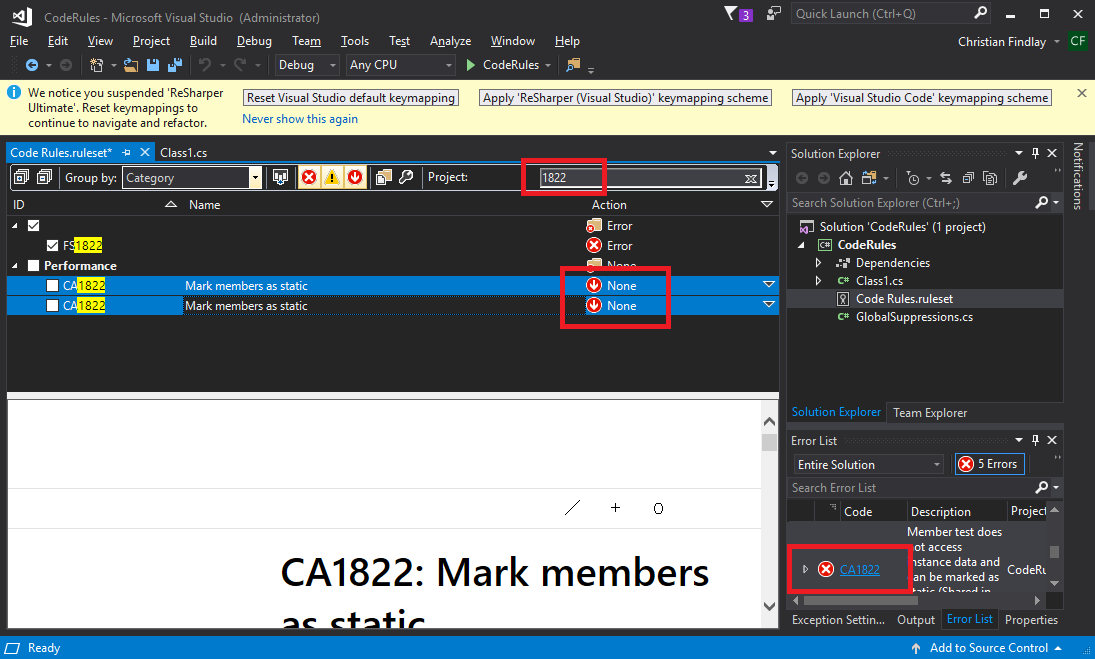The height and width of the screenshot is (659, 1095).
Task: Click the Never show this again link
Action: pos(300,119)
